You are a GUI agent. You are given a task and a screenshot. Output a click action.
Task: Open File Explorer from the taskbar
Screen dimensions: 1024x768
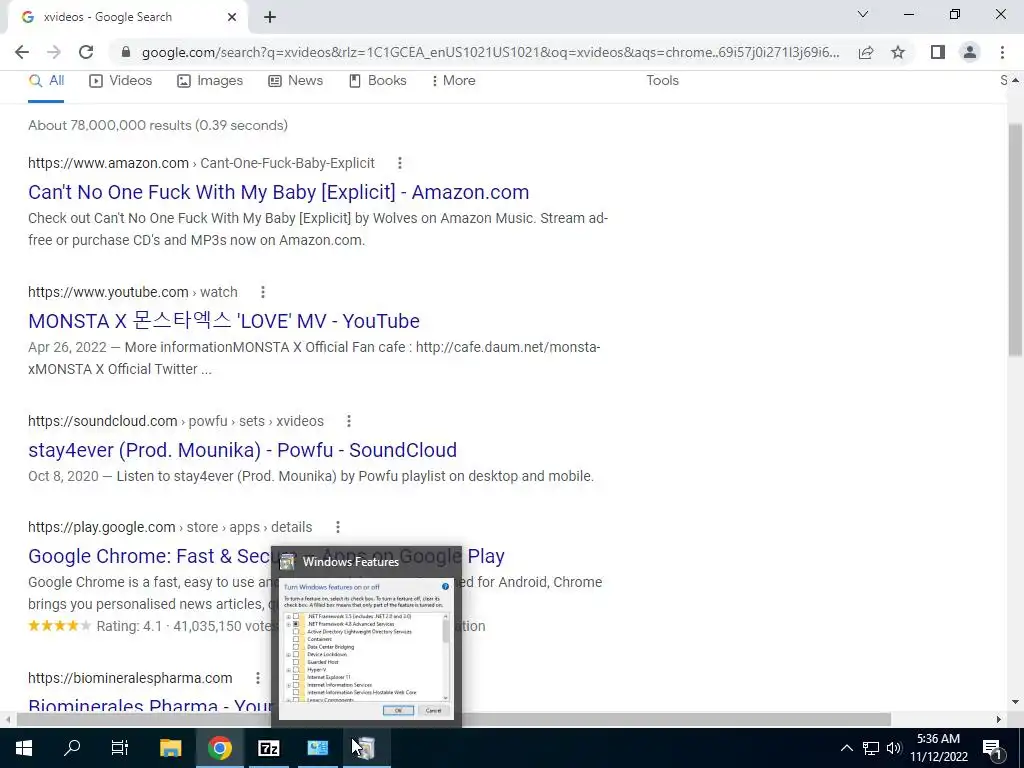[x=170, y=748]
